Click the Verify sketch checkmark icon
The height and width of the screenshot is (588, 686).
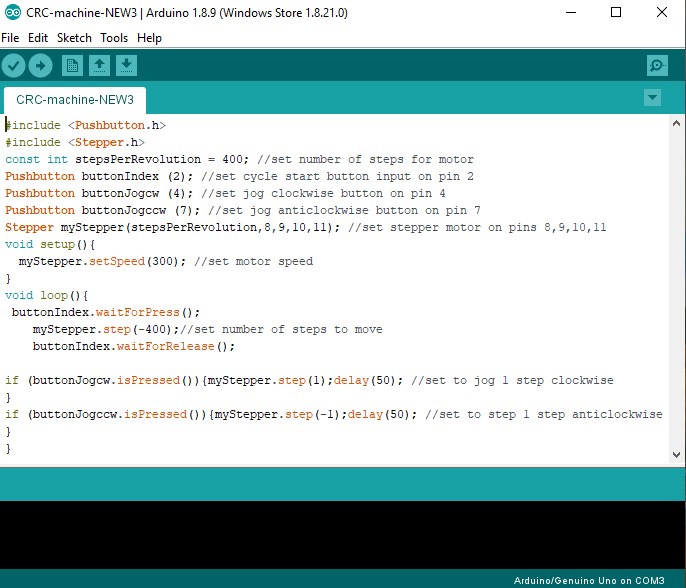pyautogui.click(x=13, y=66)
